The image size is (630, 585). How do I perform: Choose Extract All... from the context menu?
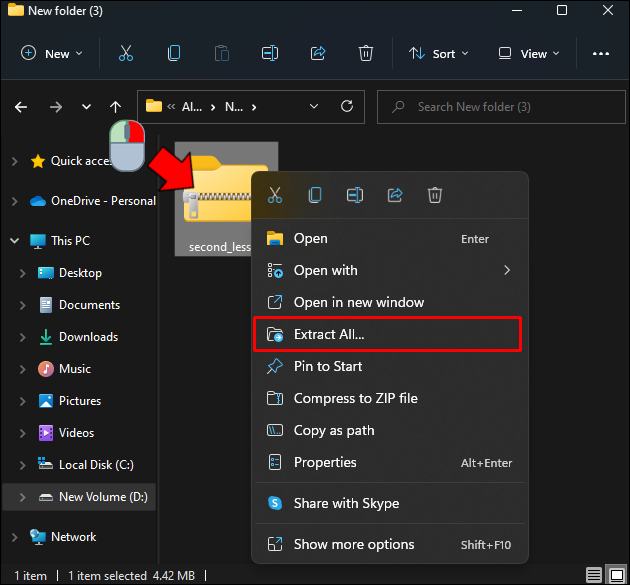(388, 334)
